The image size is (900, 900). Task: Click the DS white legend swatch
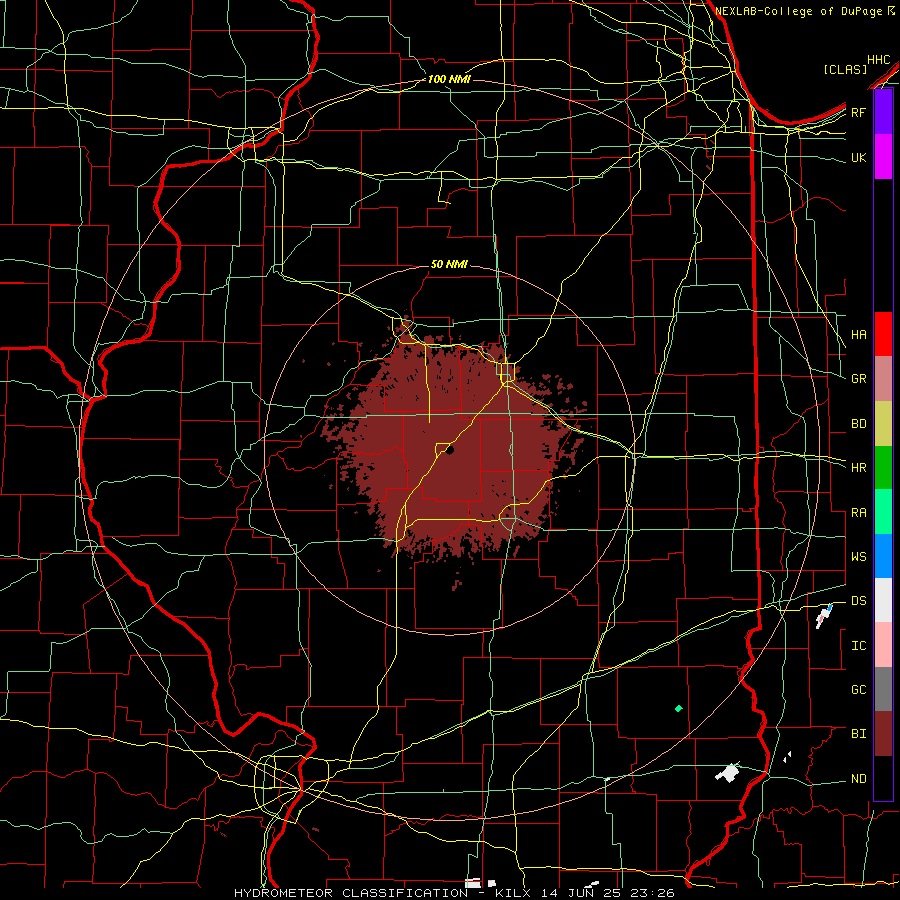click(x=883, y=600)
